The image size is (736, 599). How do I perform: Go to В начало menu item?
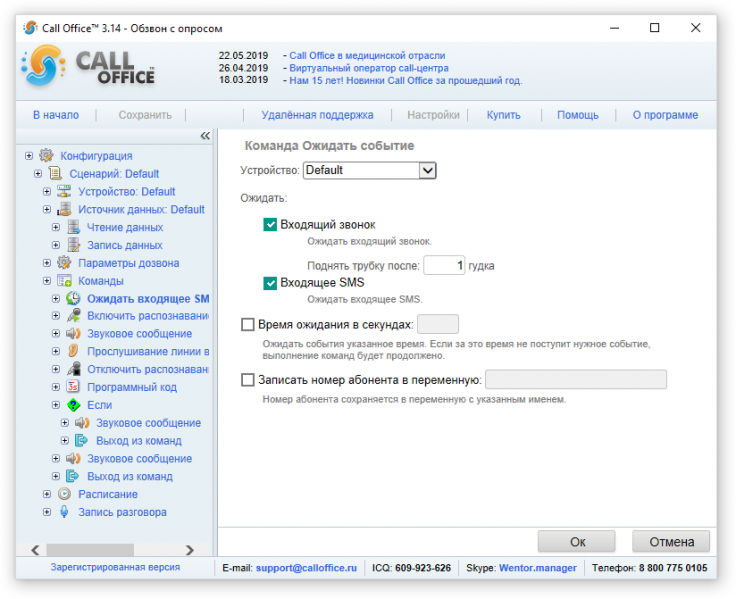(56, 115)
